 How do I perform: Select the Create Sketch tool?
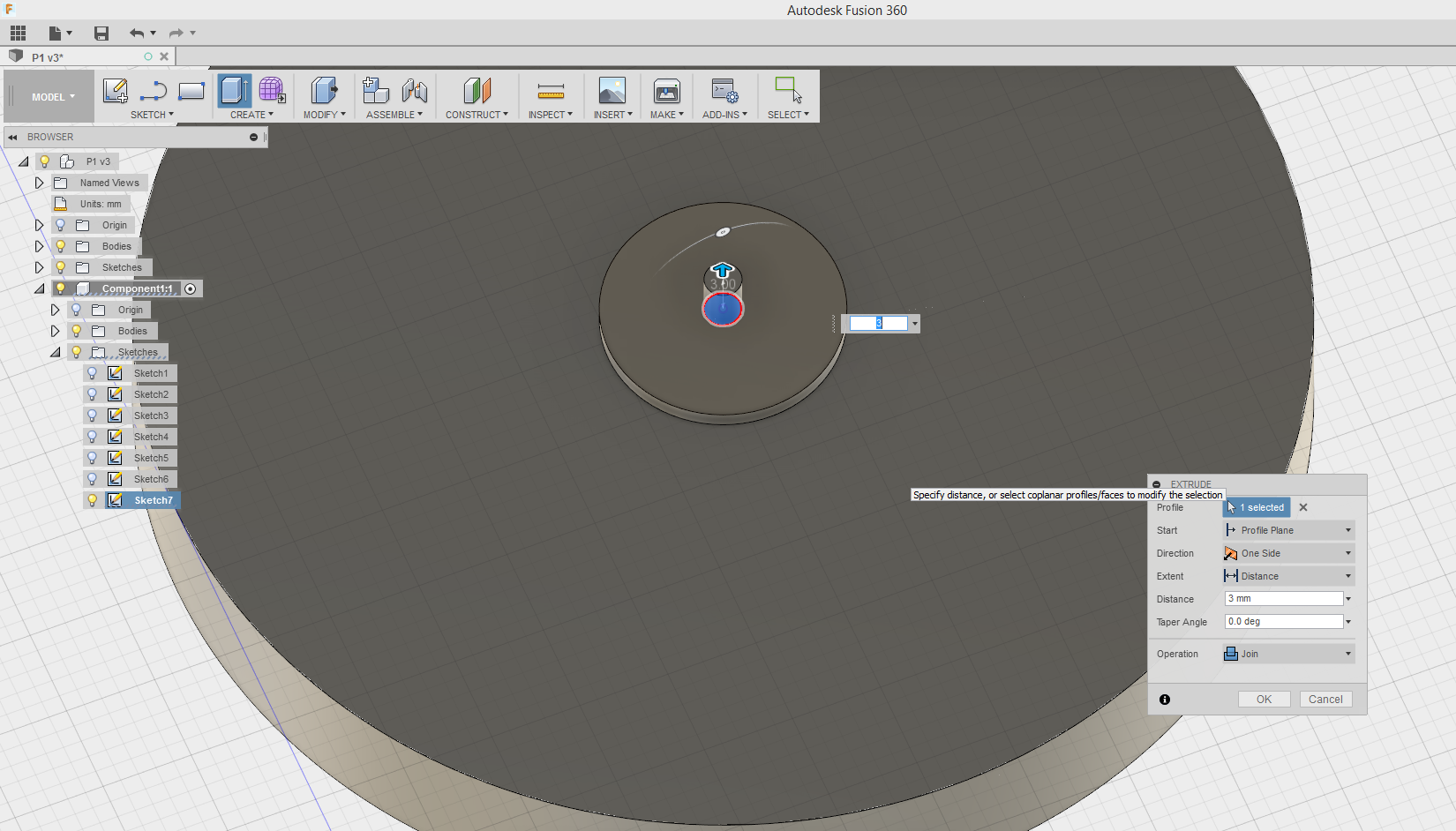[x=116, y=91]
